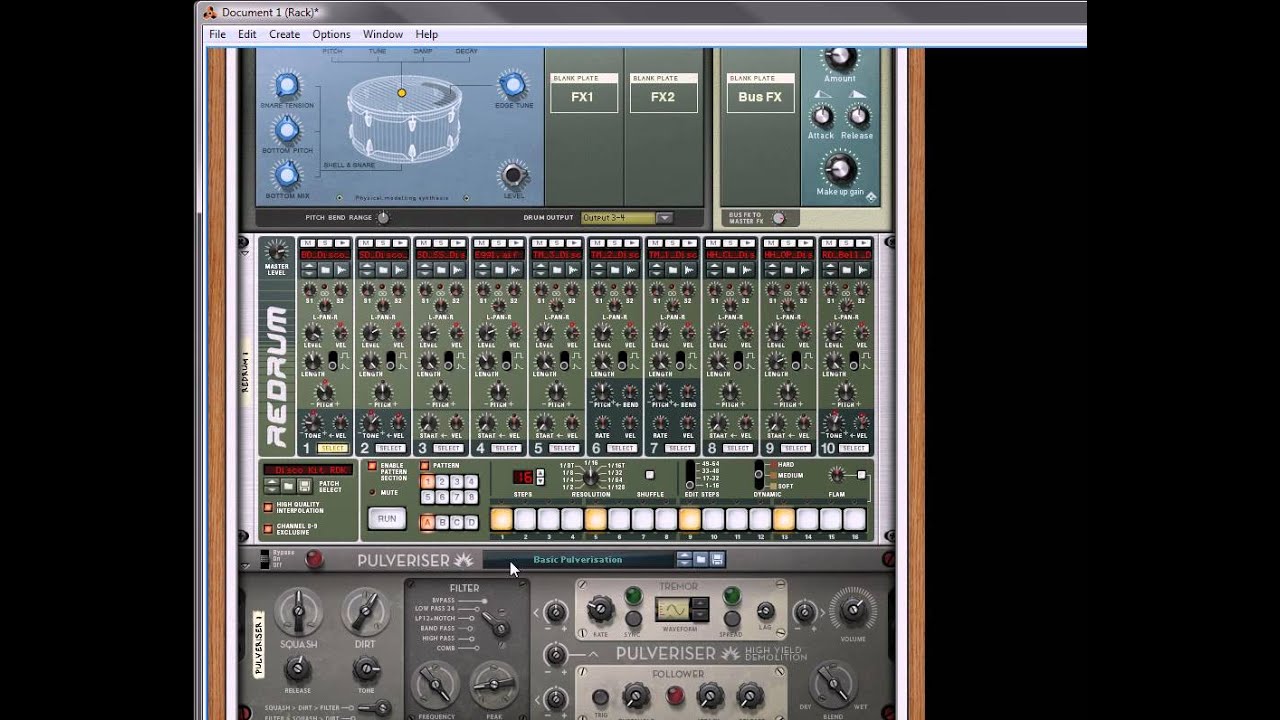Mute Redrum channel 1 with M button

coord(307,243)
